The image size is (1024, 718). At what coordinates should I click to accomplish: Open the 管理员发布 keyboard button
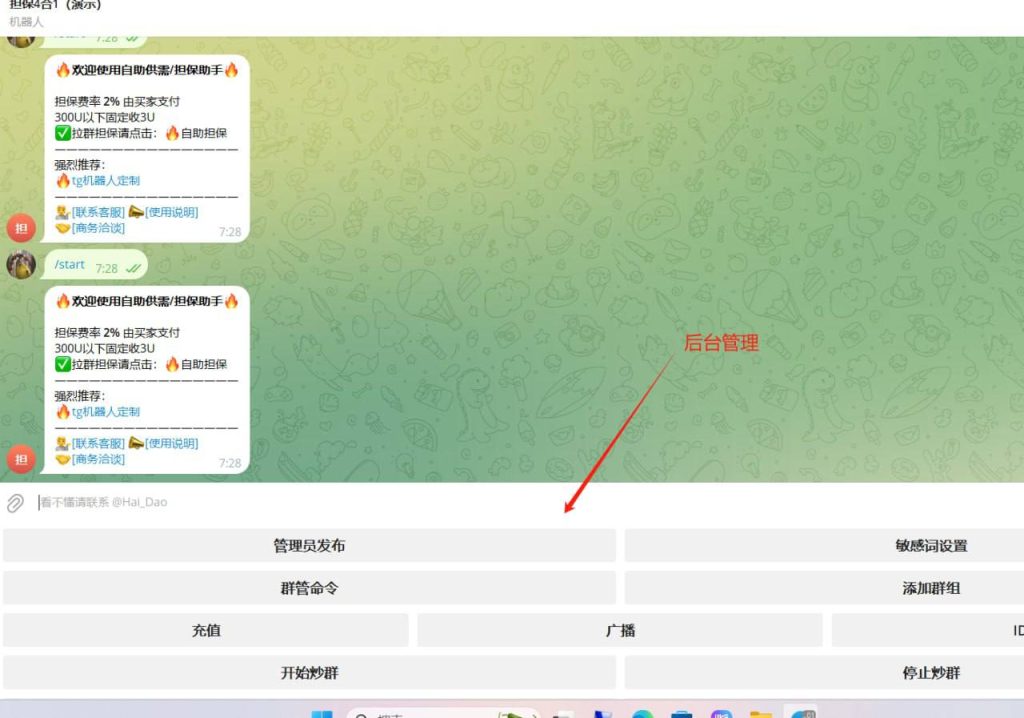[309, 546]
